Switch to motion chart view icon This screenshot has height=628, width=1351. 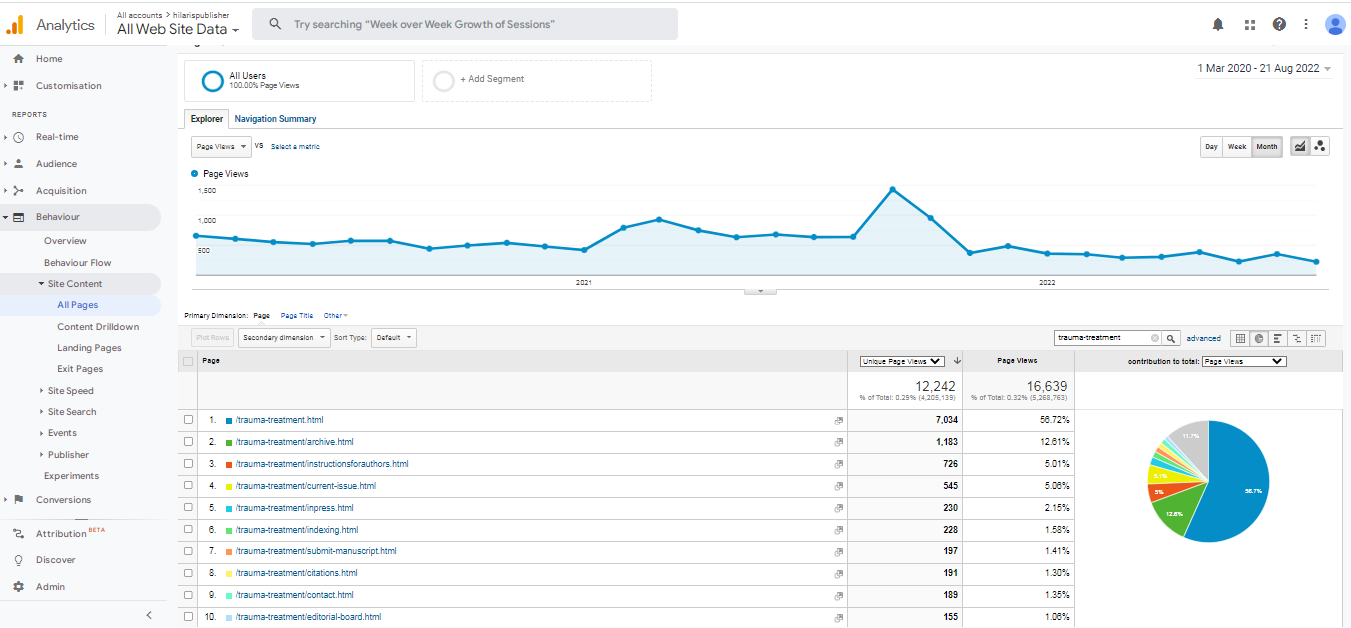point(1320,147)
